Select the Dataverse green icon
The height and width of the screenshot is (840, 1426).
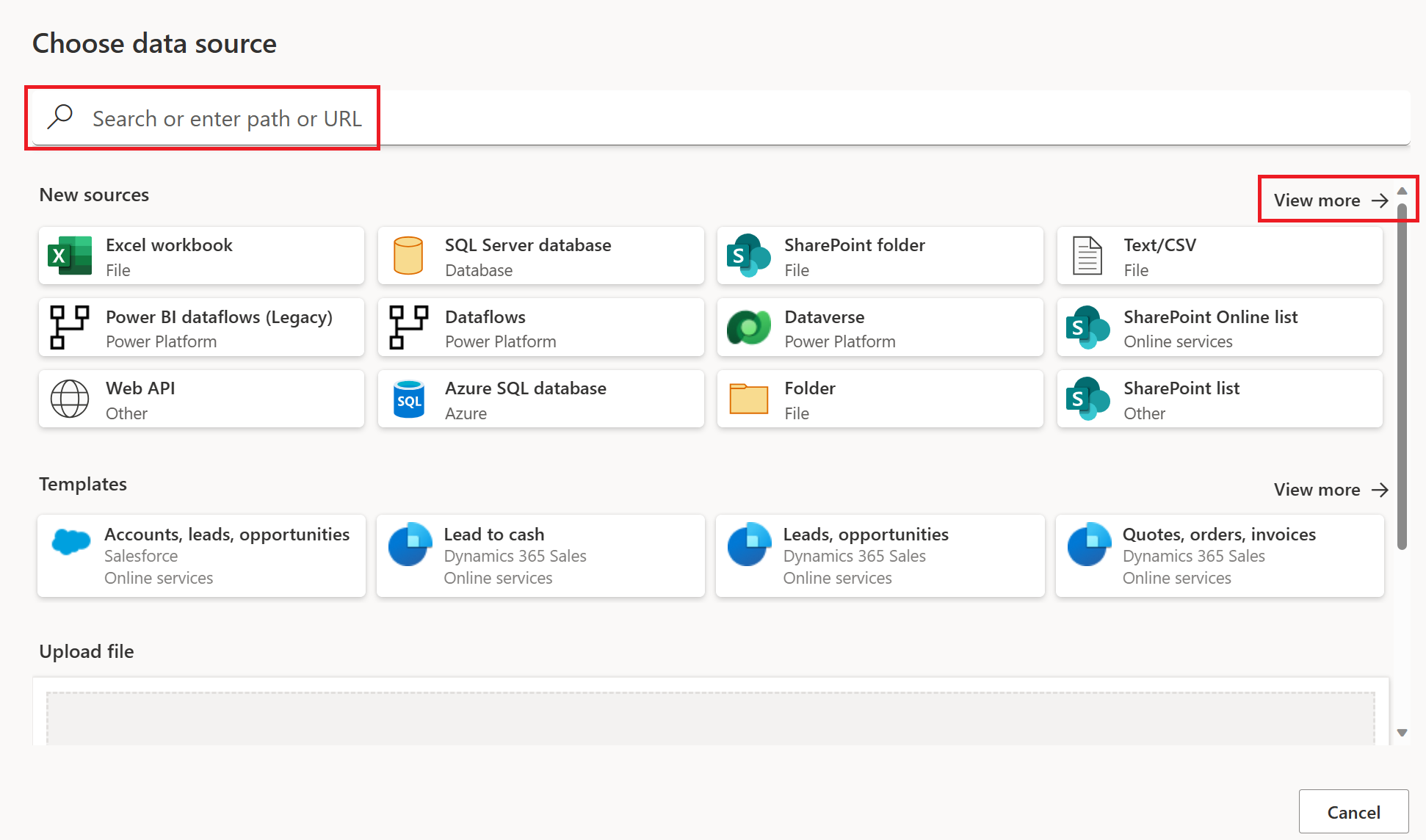(748, 327)
